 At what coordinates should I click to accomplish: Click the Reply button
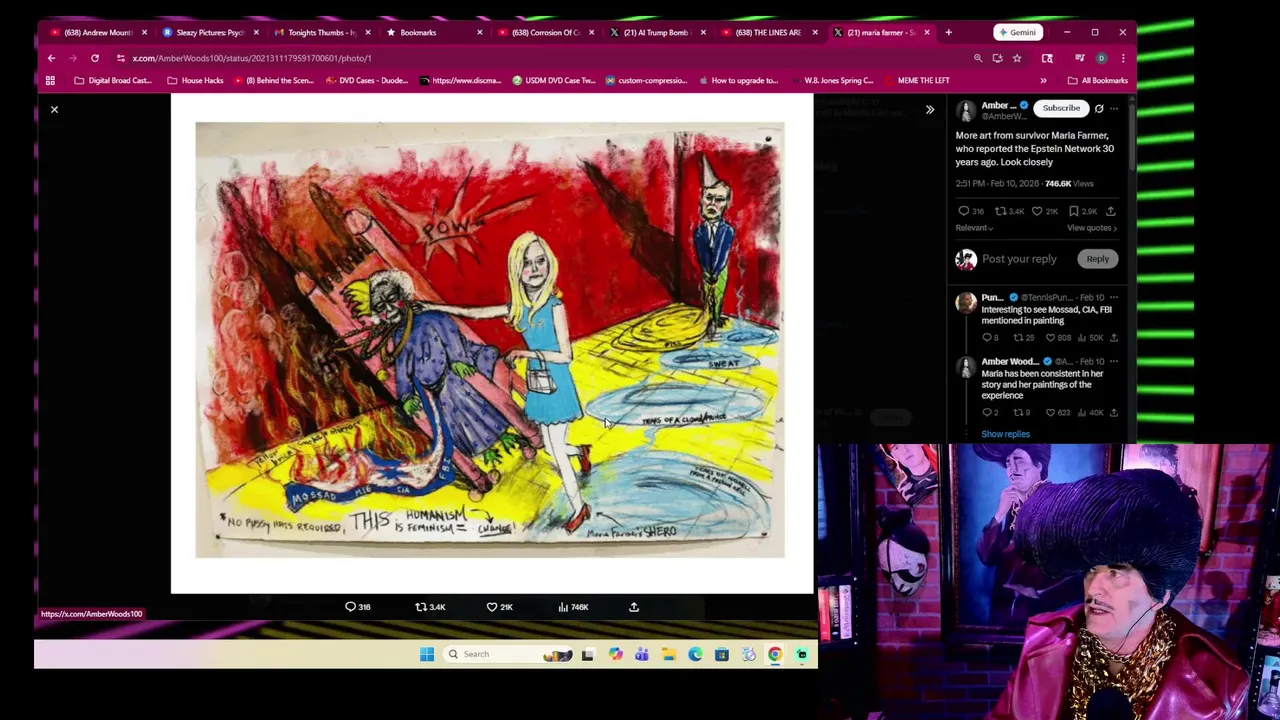tap(1098, 259)
